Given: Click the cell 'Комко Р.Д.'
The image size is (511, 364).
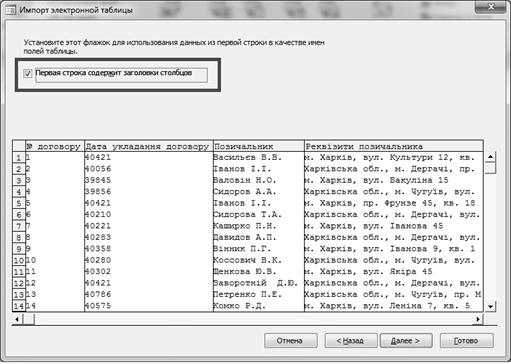Looking at the screenshot, I should [259, 306].
